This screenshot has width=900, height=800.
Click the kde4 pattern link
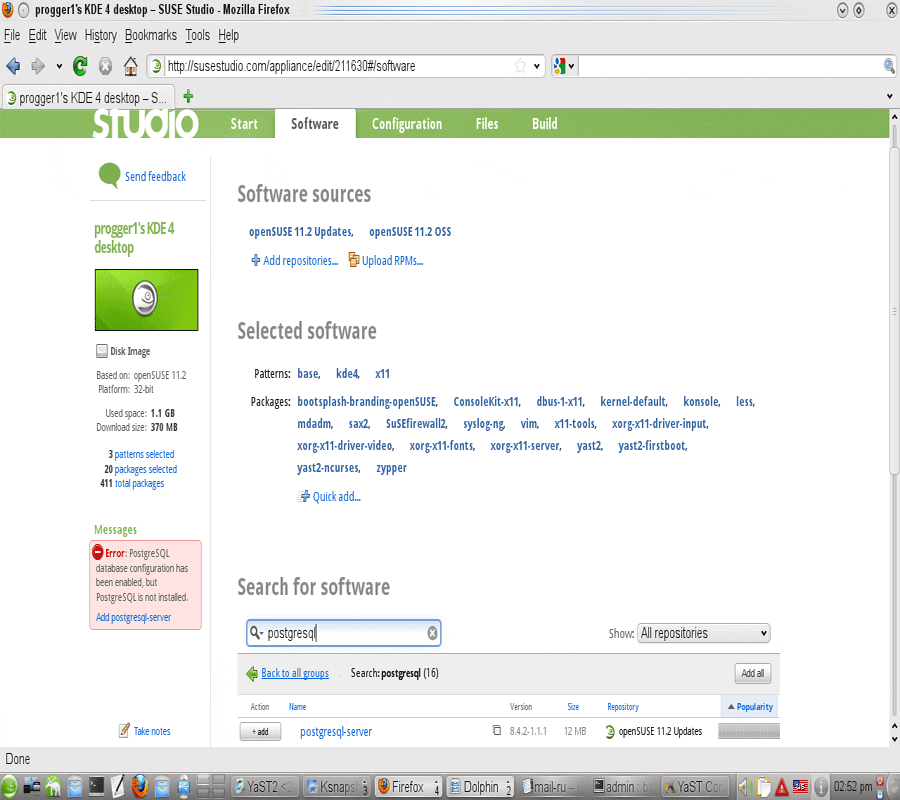[x=347, y=374]
